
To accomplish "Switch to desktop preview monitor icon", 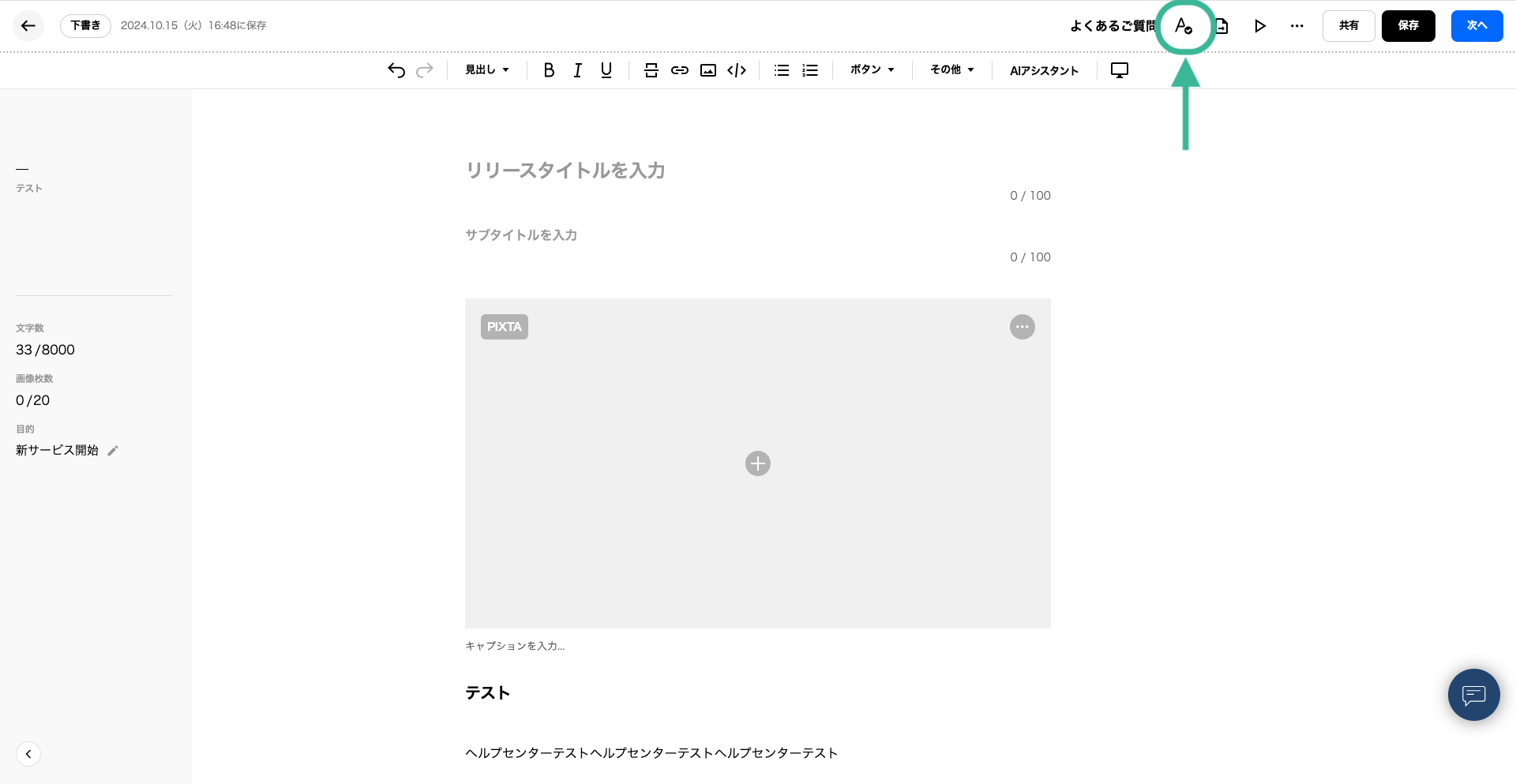I will tap(1119, 70).
